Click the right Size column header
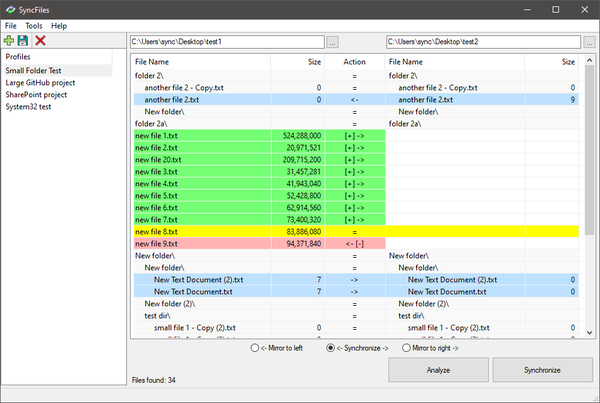Viewport: 600px width, 403px height. 551,62
